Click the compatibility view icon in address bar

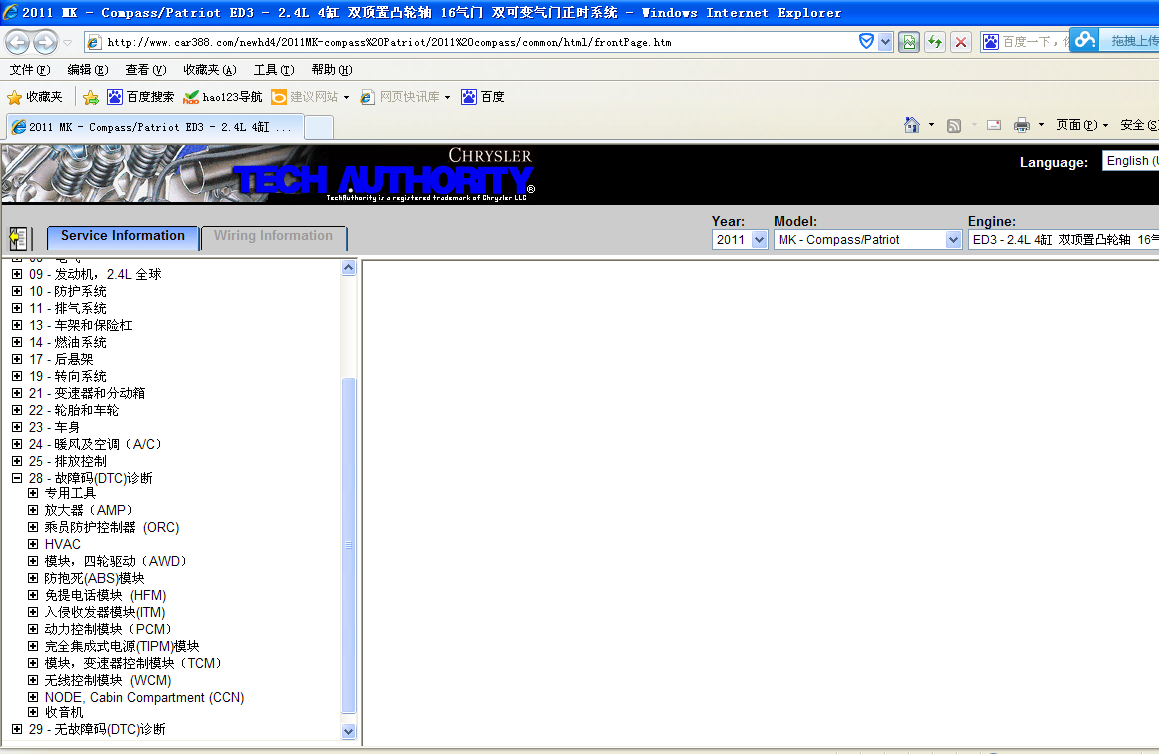coord(909,42)
